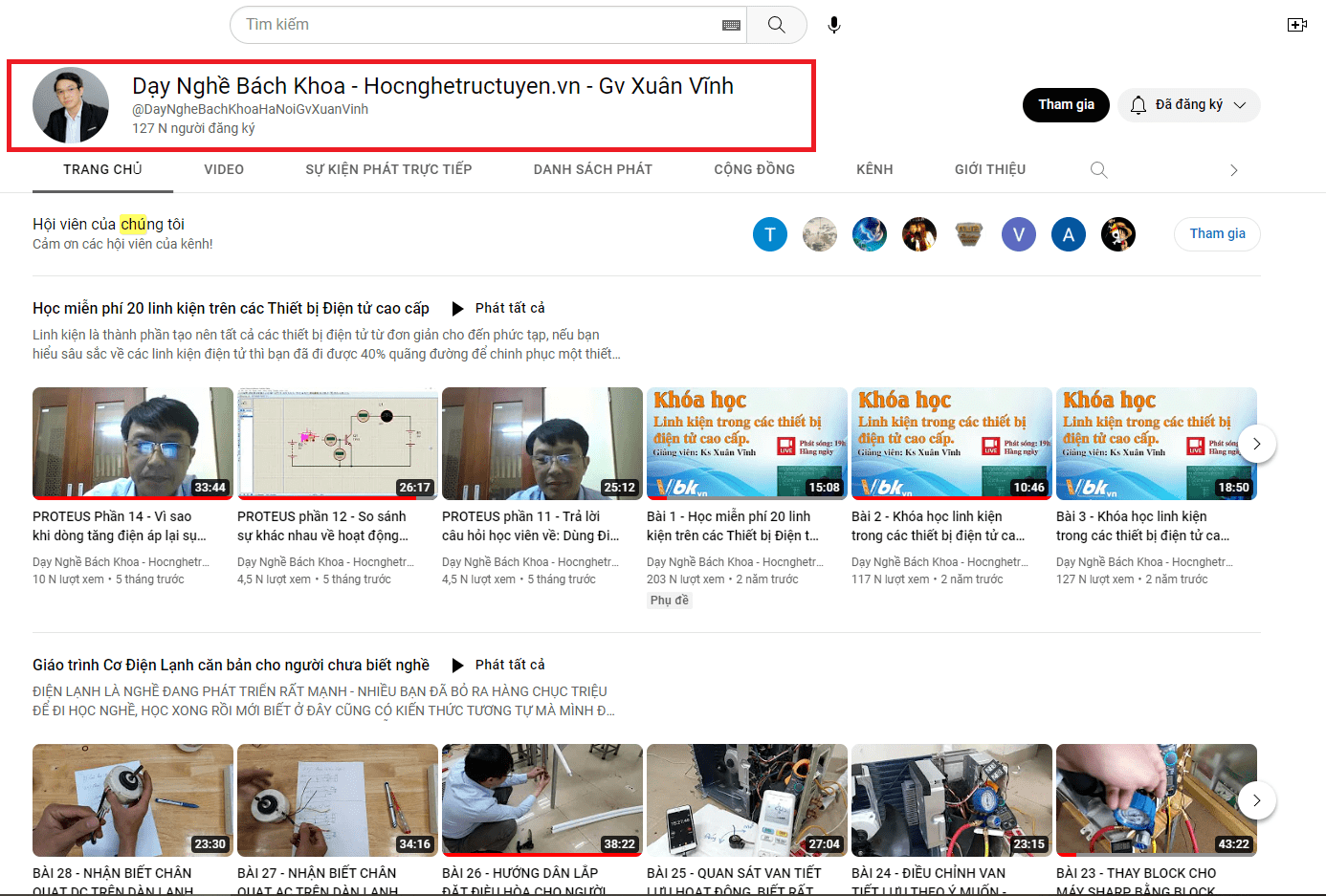Open BÀI 26 video thumbnail 38:22

[x=542, y=800]
